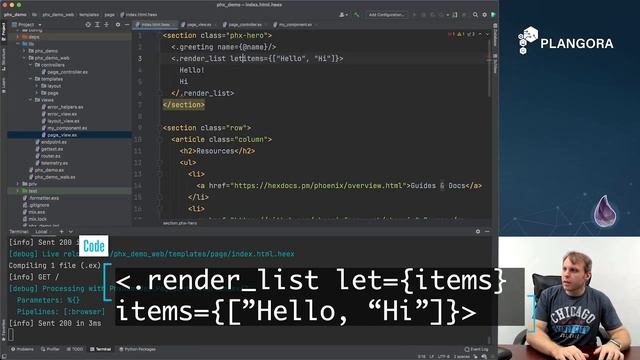
Task: Select opened file locate icon in Project panel
Action: click(x=88, y=25)
